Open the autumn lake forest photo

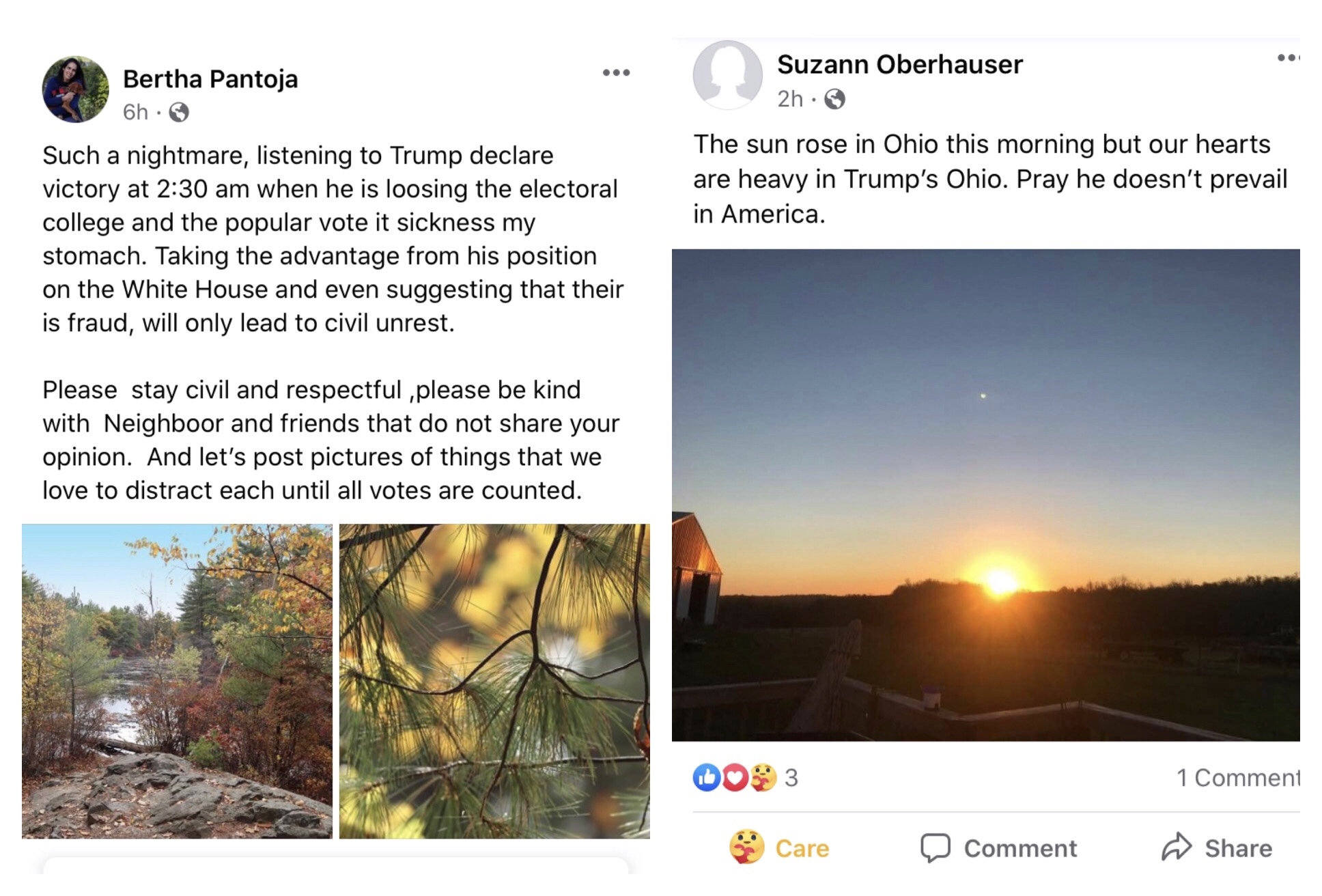(x=177, y=681)
